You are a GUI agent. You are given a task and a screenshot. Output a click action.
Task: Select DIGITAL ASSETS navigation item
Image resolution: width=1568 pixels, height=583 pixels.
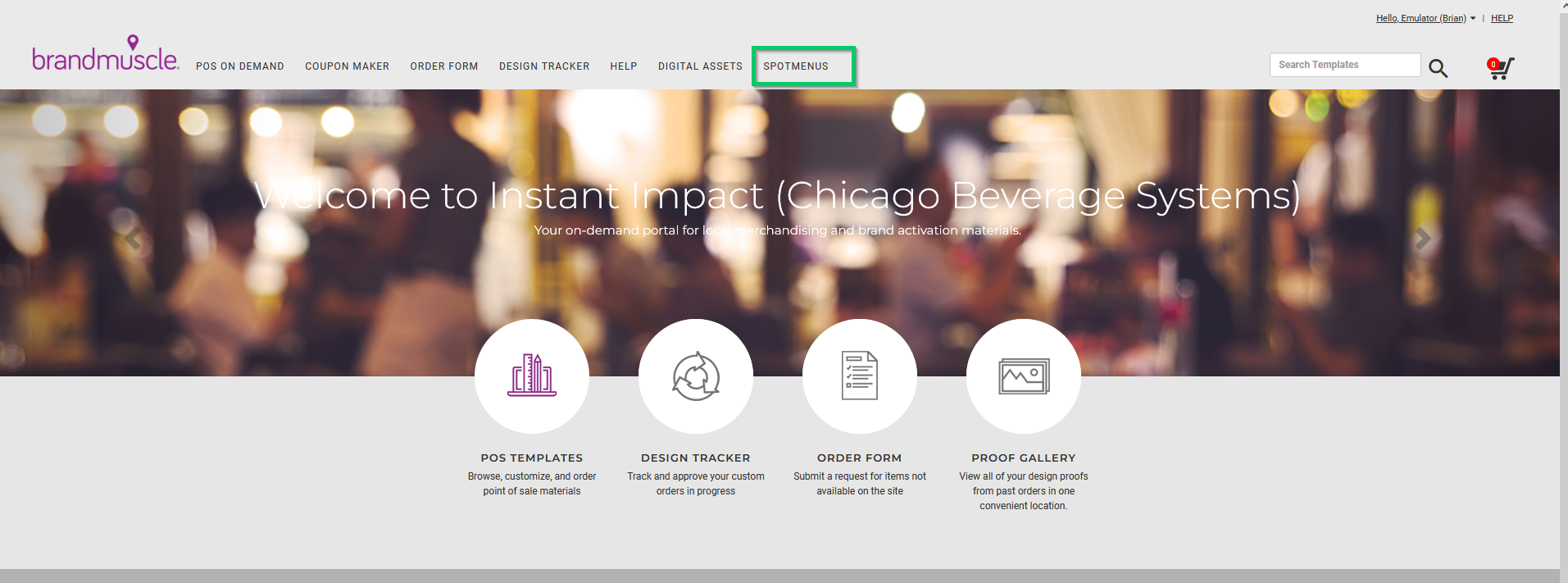click(700, 66)
